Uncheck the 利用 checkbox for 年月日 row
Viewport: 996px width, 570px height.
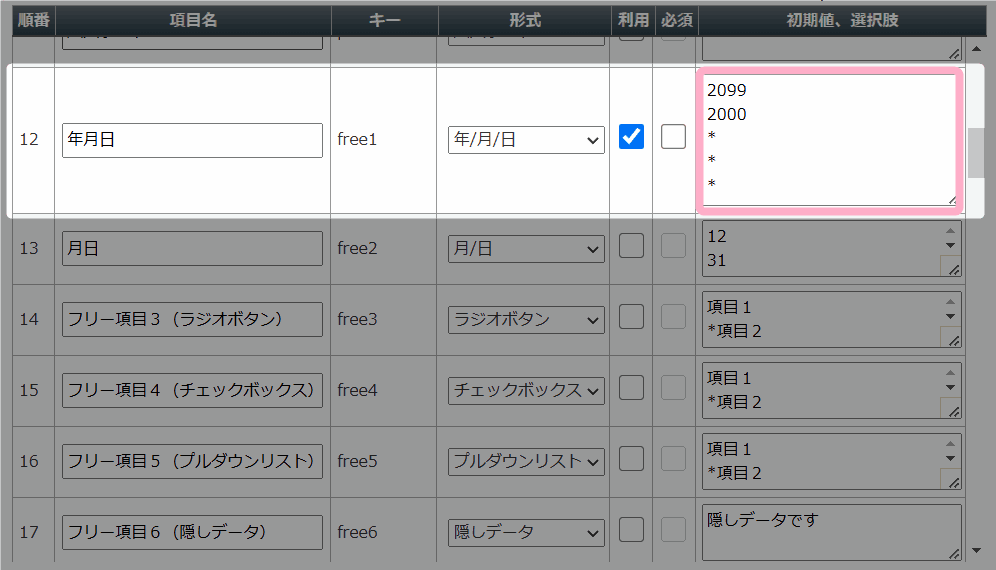point(631,137)
